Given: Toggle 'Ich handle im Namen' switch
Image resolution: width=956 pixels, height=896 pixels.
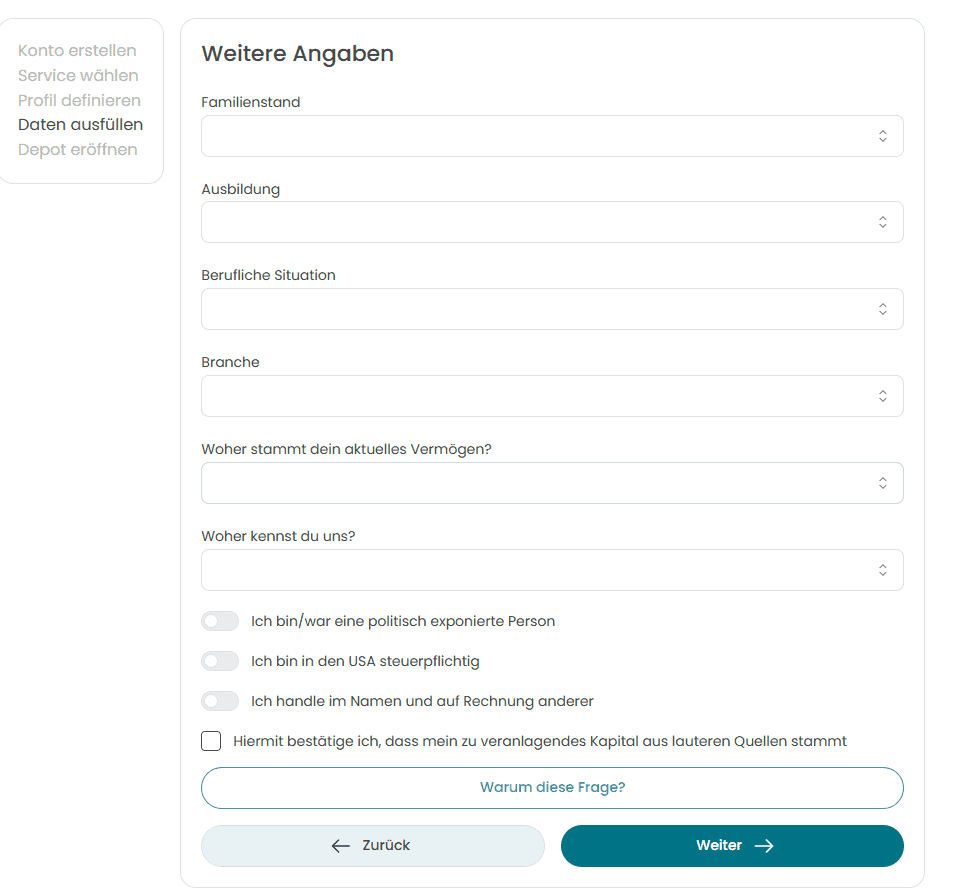Looking at the screenshot, I should (220, 701).
